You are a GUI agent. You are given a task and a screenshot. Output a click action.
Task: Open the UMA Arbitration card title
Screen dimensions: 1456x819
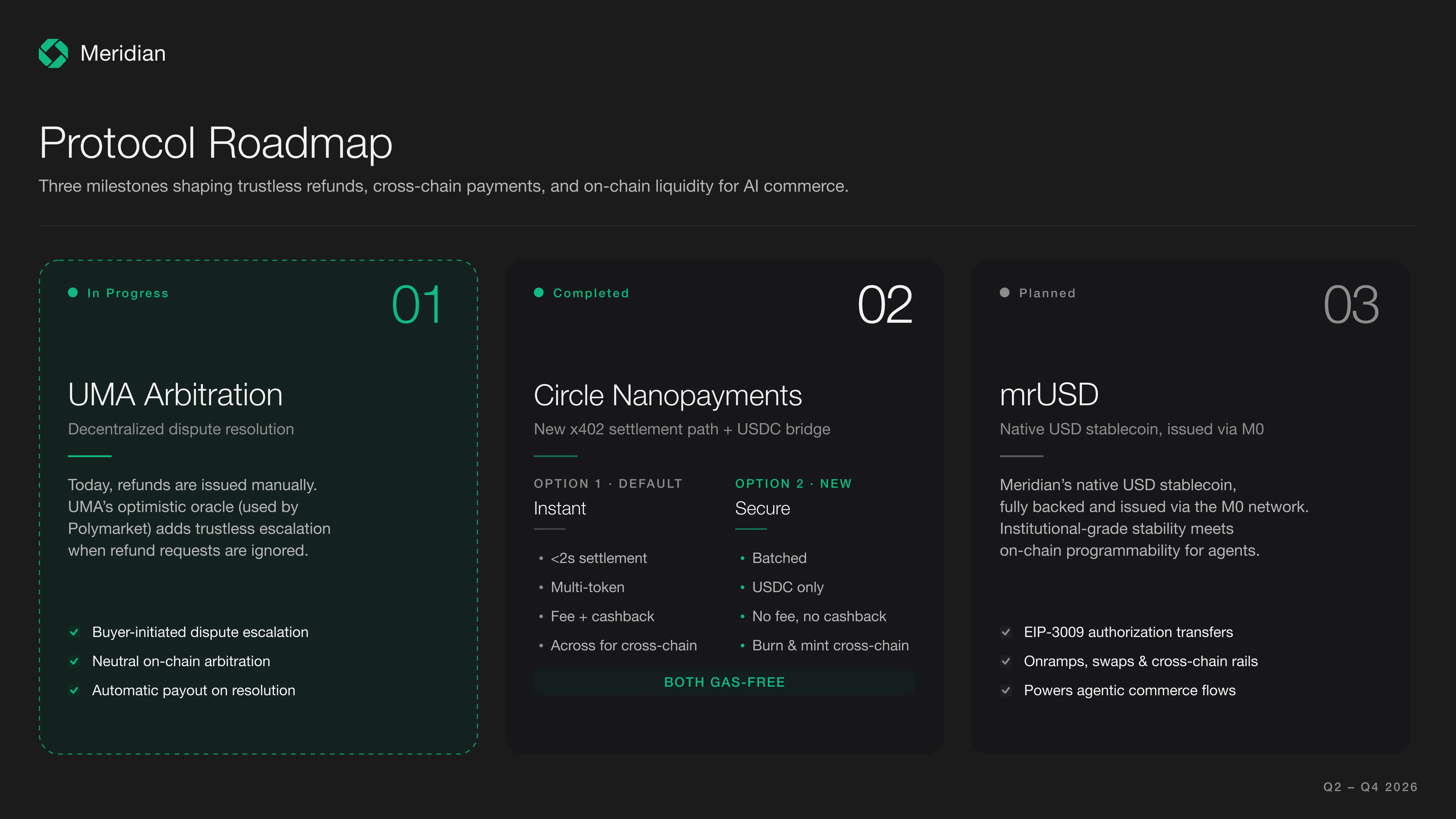(x=175, y=394)
